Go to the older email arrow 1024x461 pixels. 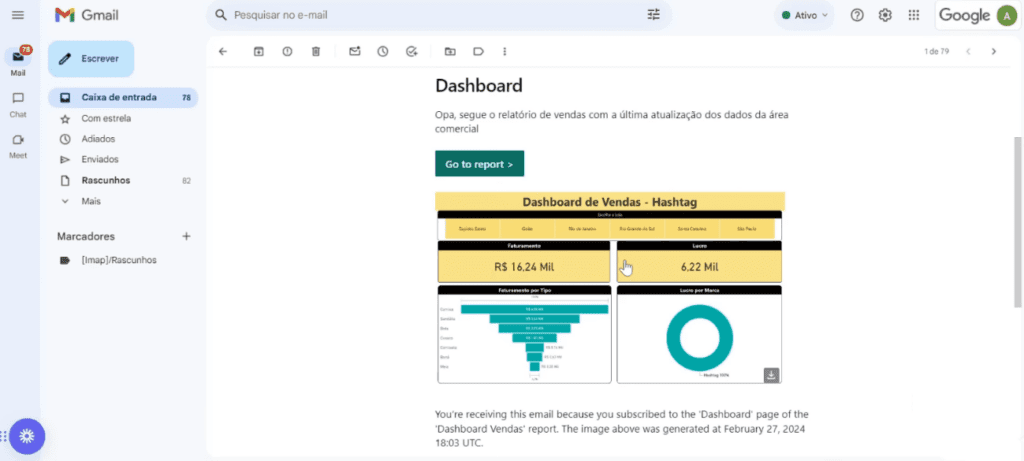tap(994, 52)
